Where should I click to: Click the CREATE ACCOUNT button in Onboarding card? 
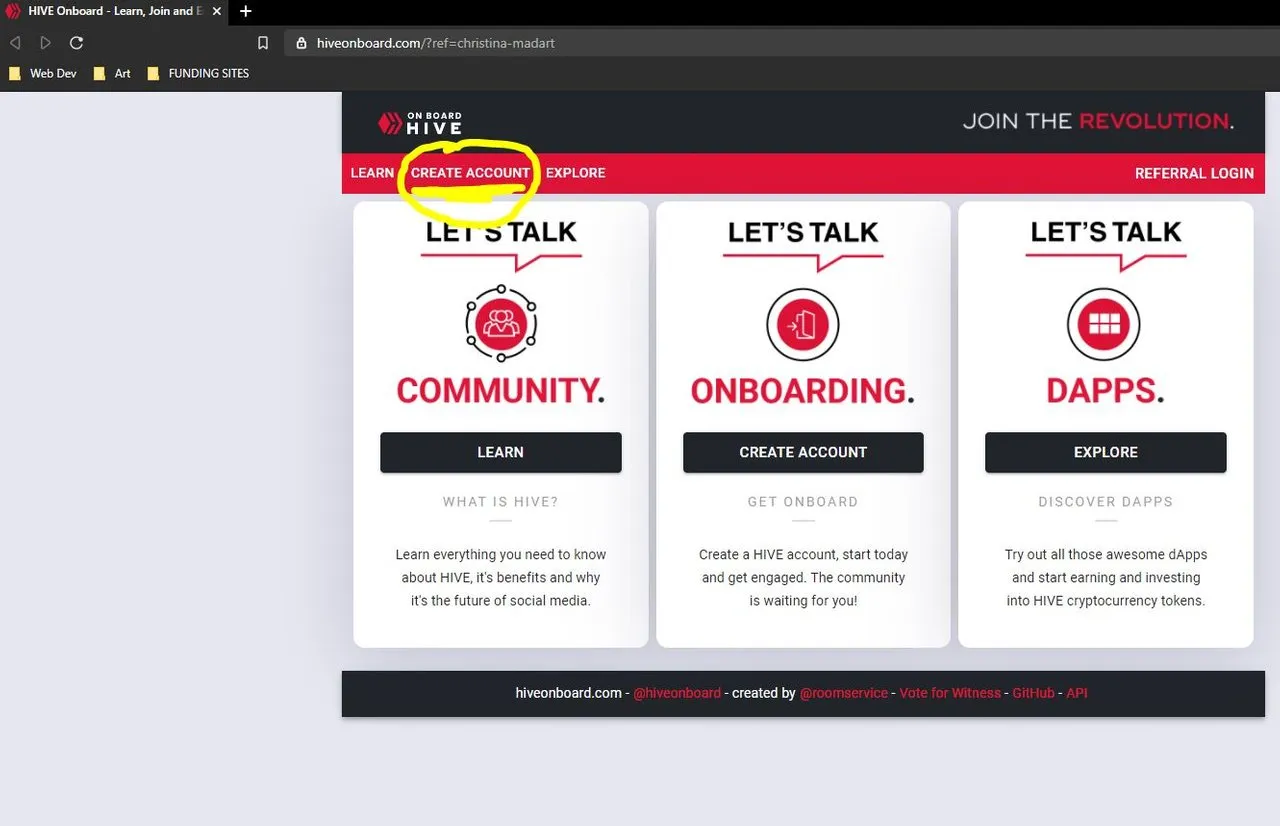[x=803, y=452]
